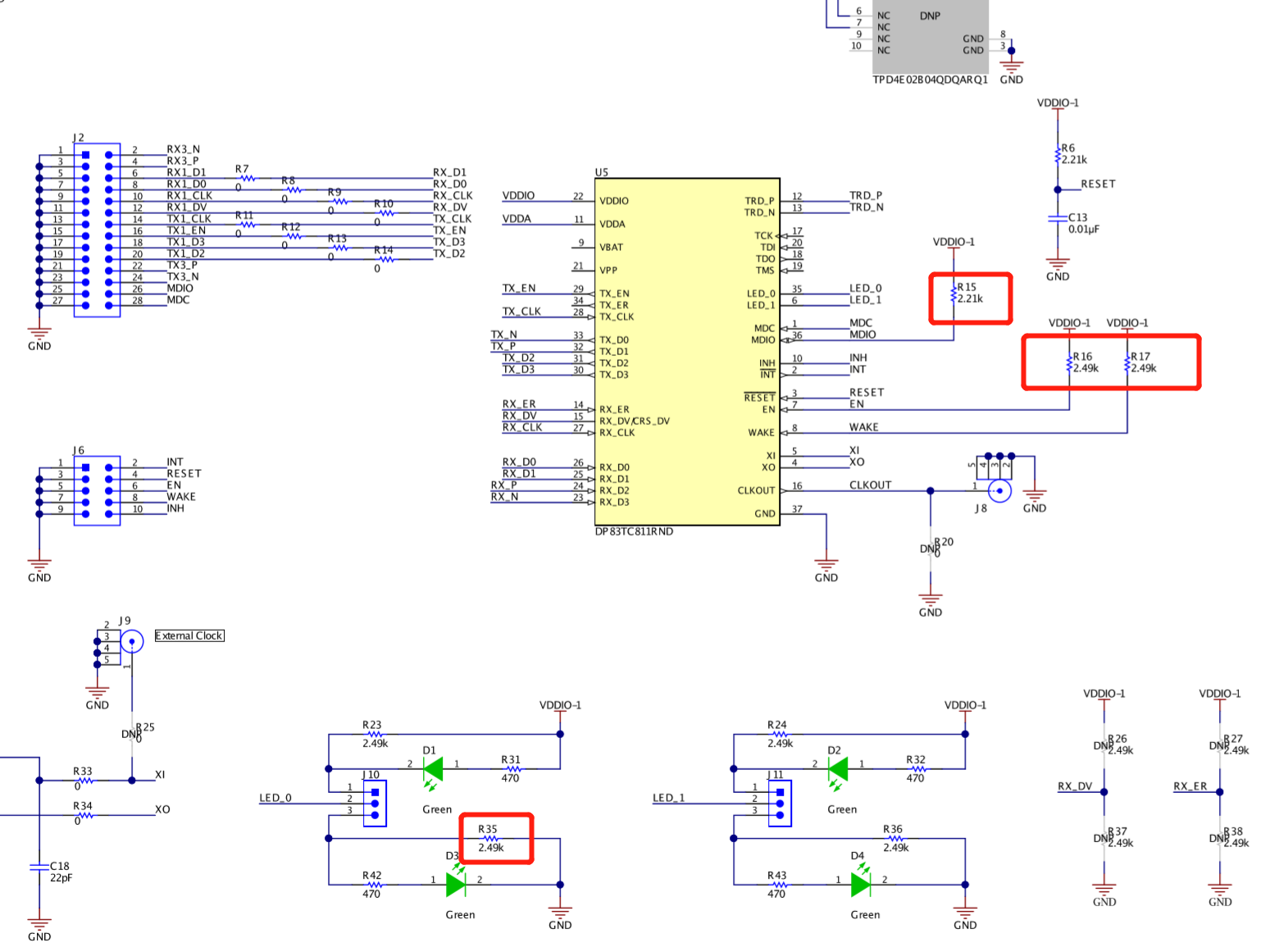
Task: Click the R42 470 resistor
Action: (375, 885)
